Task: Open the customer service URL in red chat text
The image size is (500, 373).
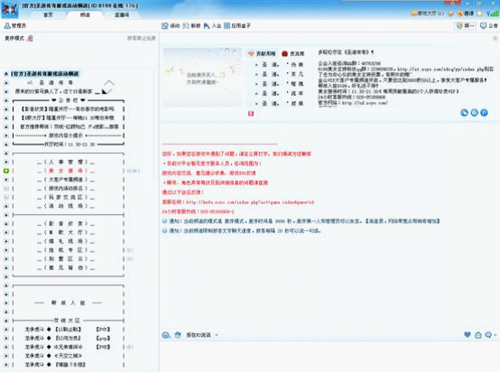Action: 250,202
